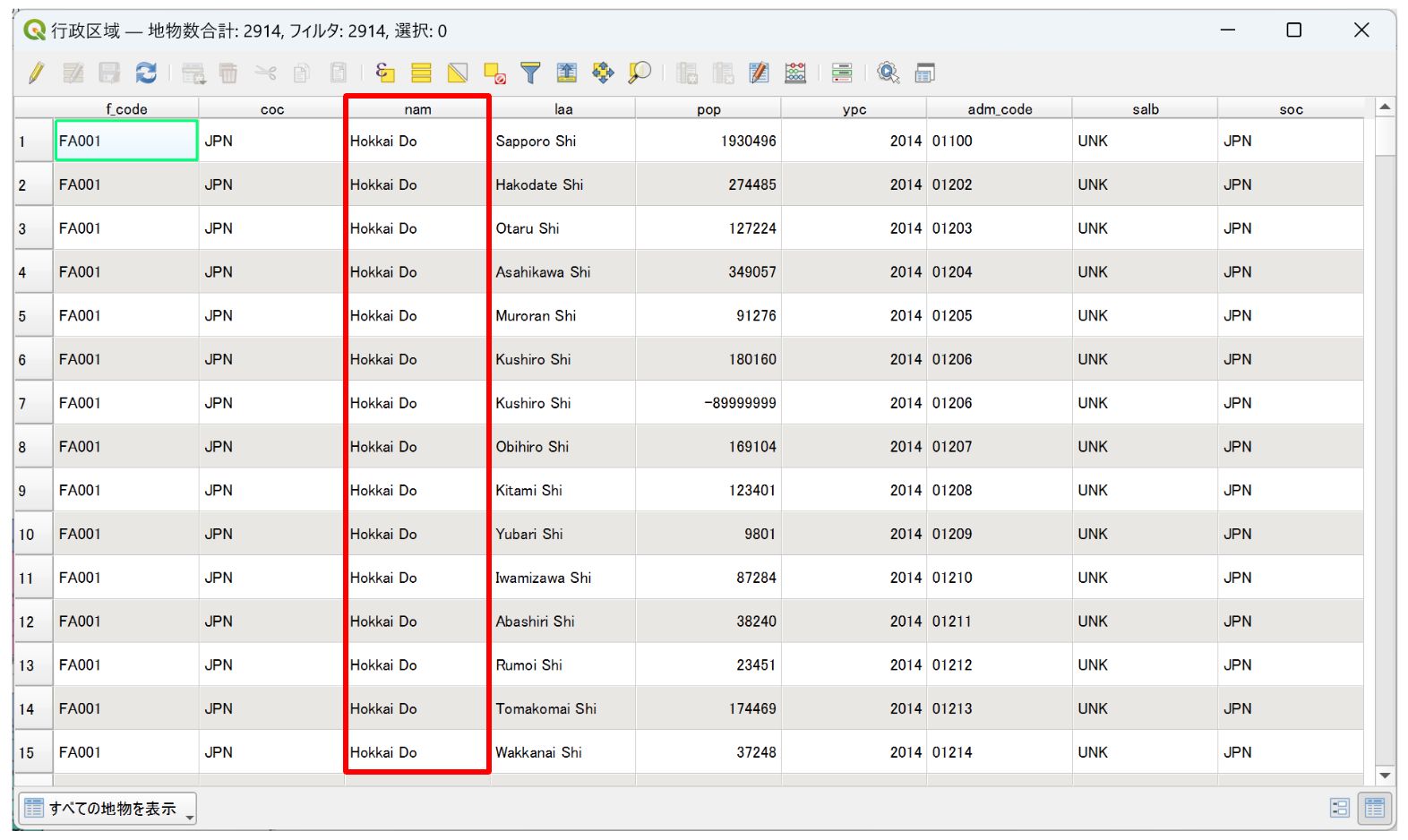Switch to form view
The height and width of the screenshot is (840, 1408).
tap(1340, 809)
